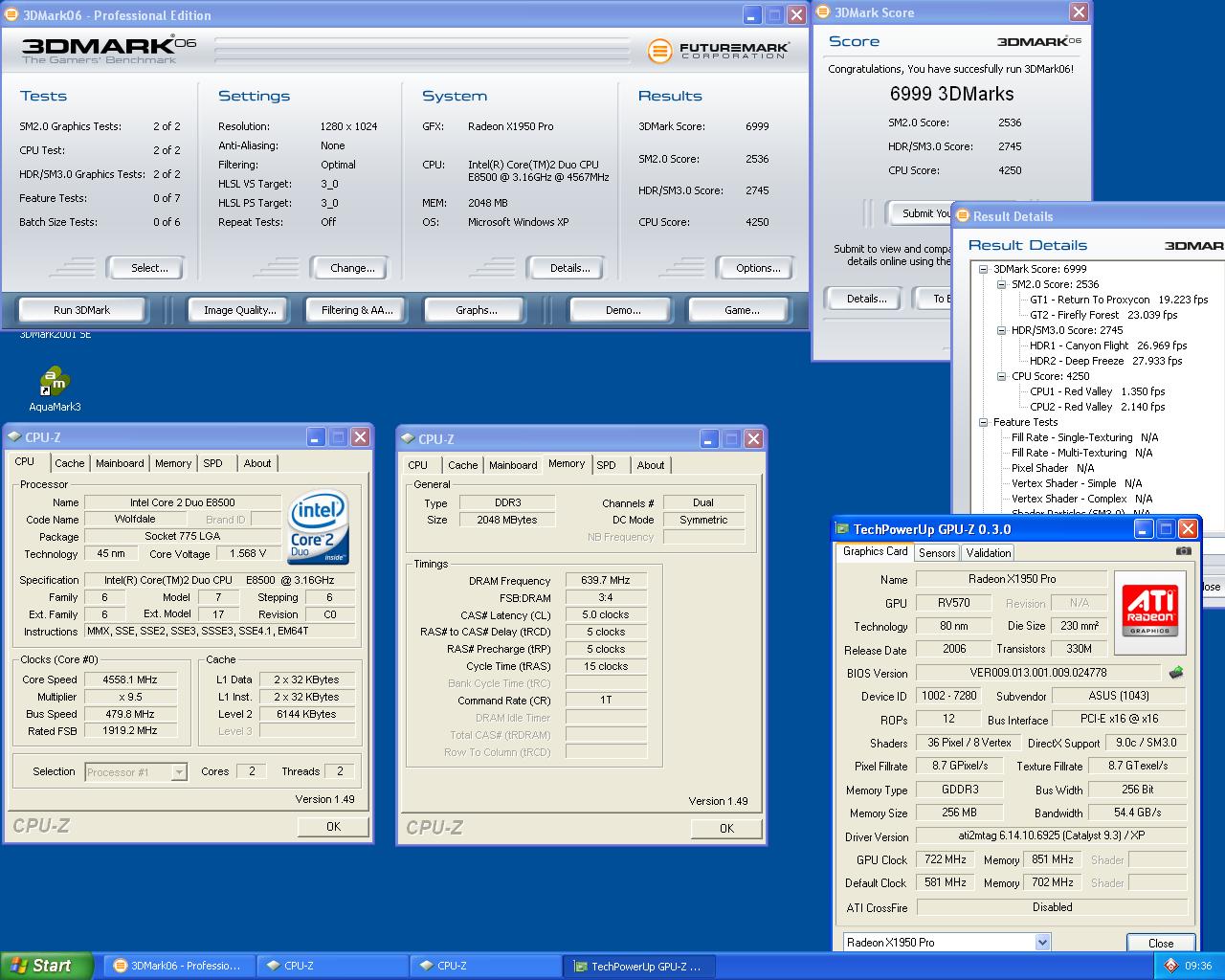This screenshot has height=980, width=1225.
Task: Click the 3DMark Score window title icon
Action: click(x=824, y=12)
